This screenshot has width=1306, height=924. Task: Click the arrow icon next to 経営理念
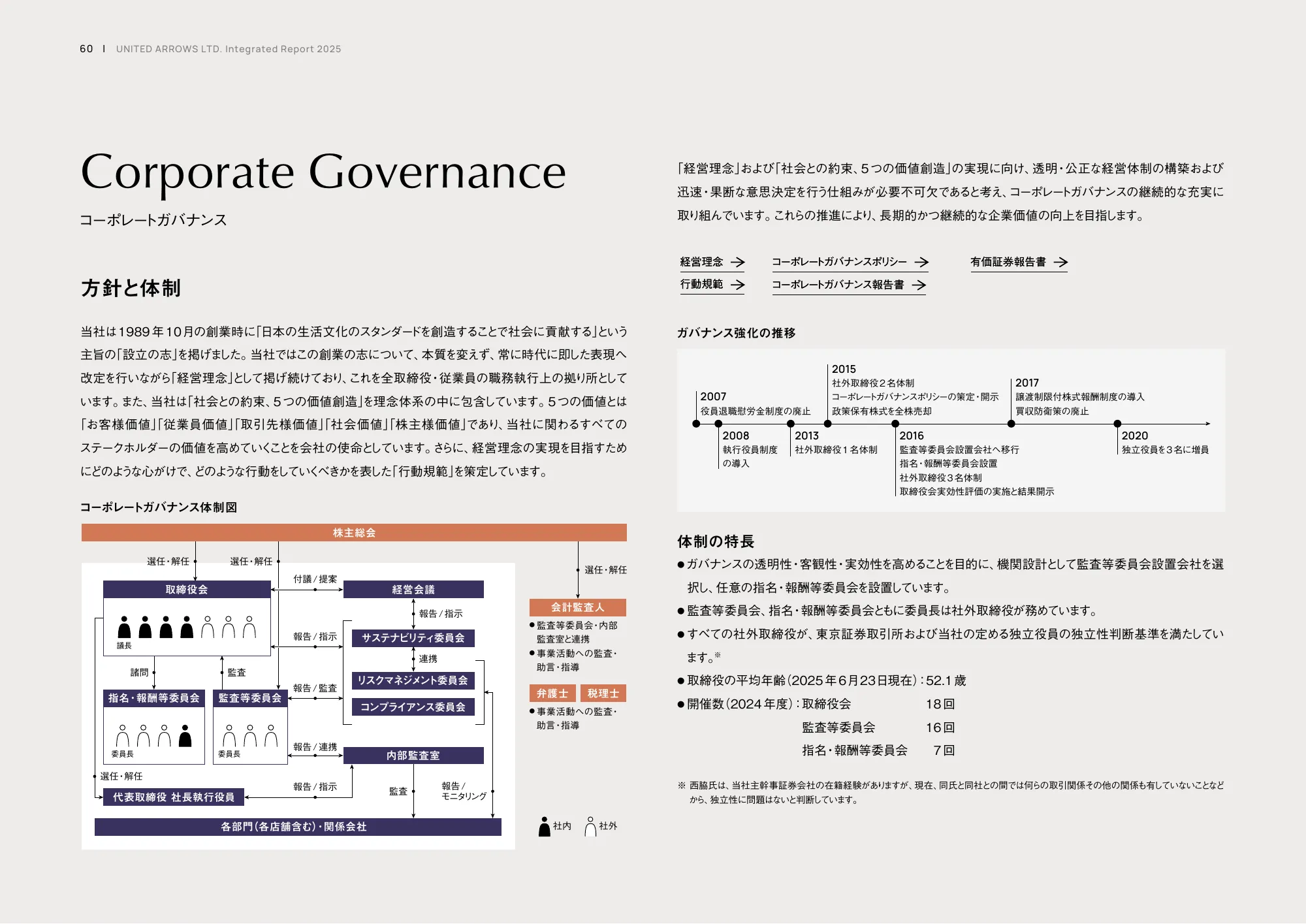tap(738, 263)
